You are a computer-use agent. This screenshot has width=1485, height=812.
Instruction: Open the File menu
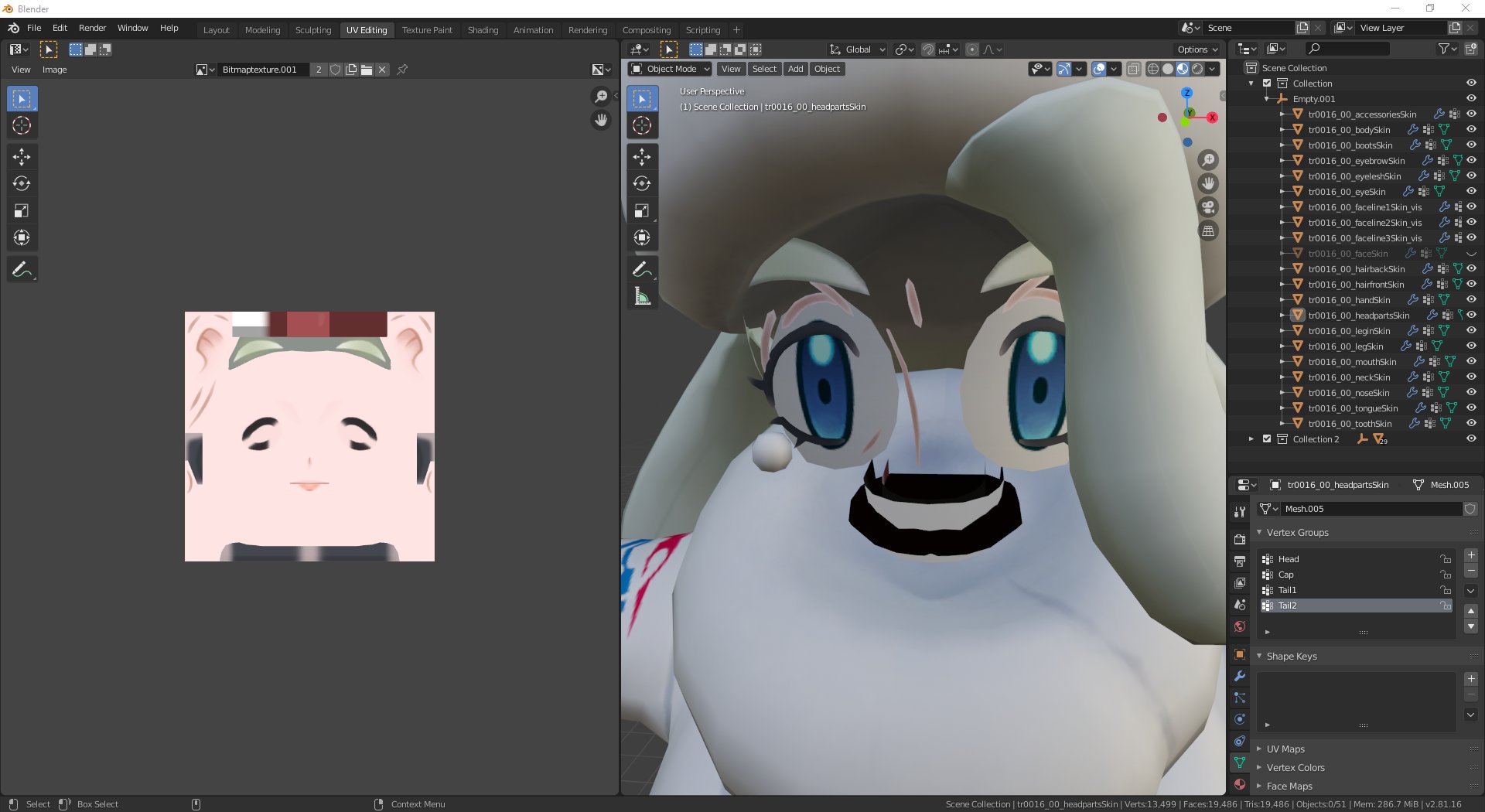click(x=34, y=28)
